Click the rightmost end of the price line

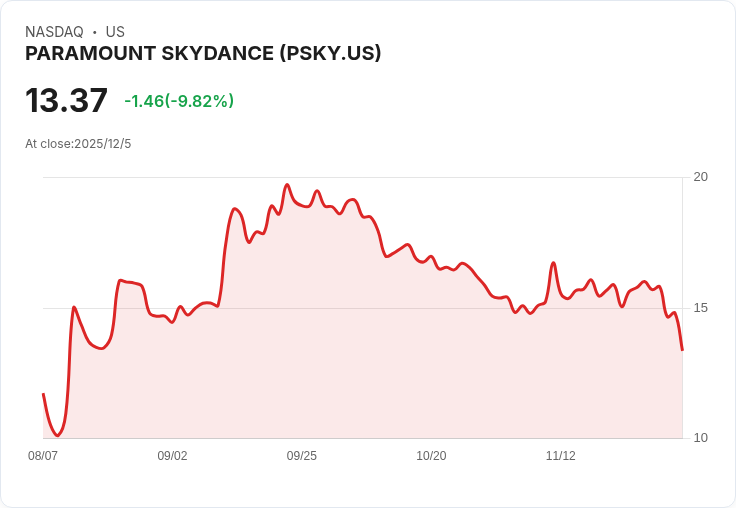pos(682,349)
